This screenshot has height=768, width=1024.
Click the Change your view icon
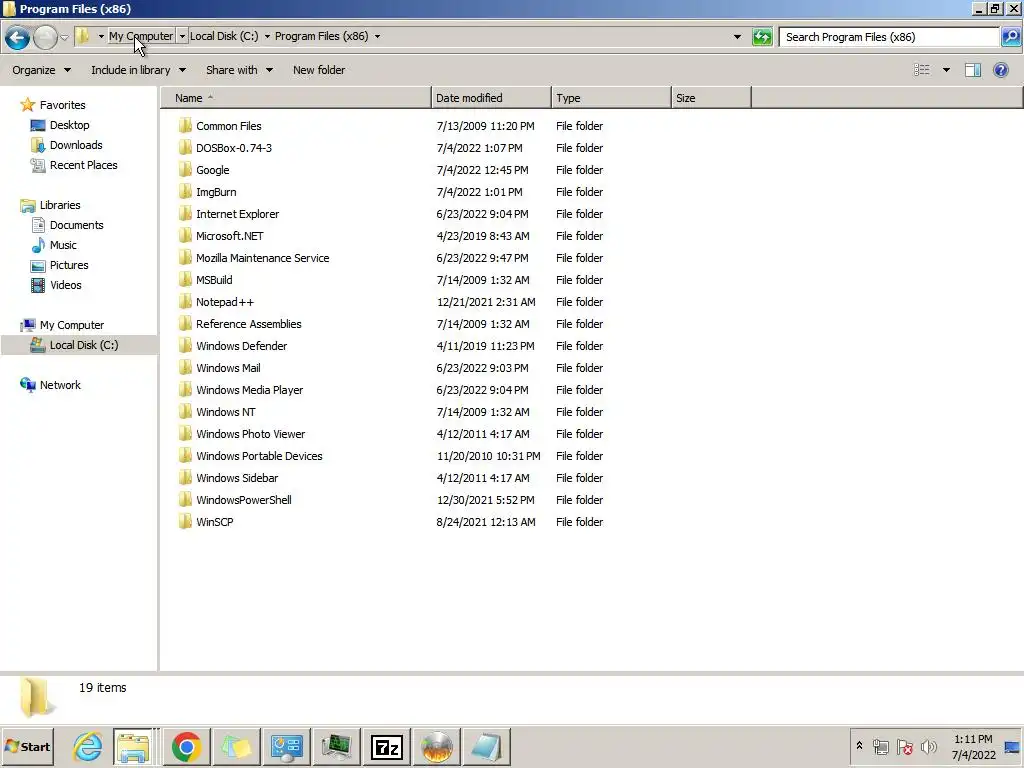(921, 70)
